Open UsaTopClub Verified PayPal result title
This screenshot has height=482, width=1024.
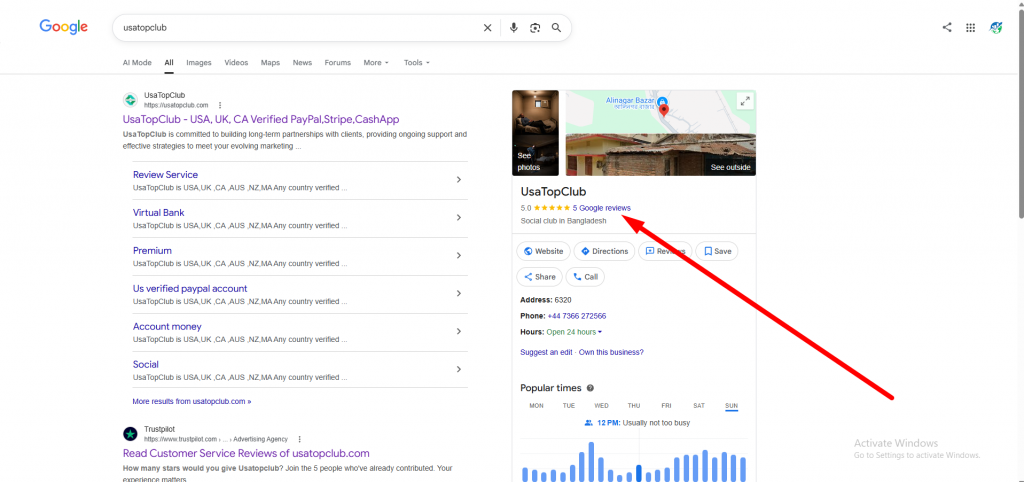pos(261,120)
